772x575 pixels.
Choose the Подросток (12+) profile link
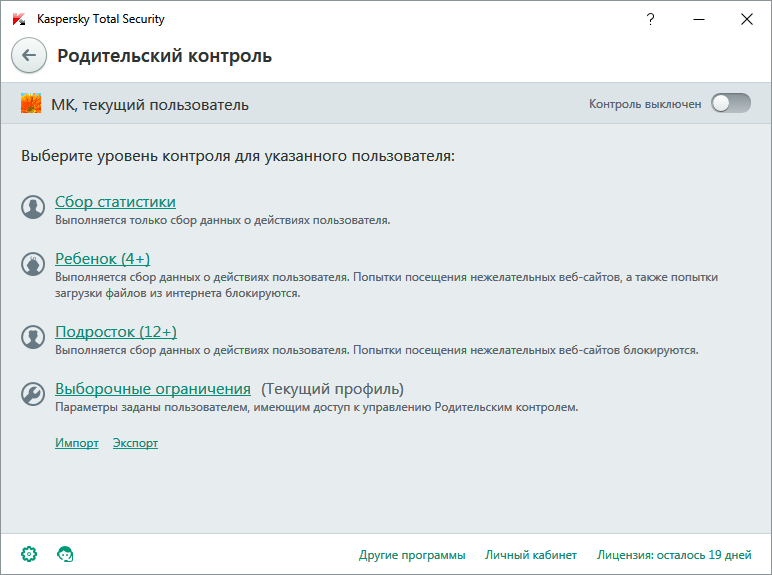click(116, 332)
